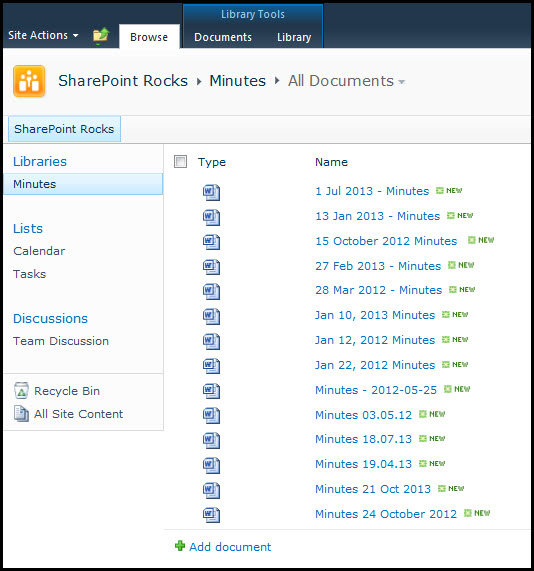Open document Jan 12, 2012 Minutes
Viewport: 534px width, 571px height.
coord(375,340)
